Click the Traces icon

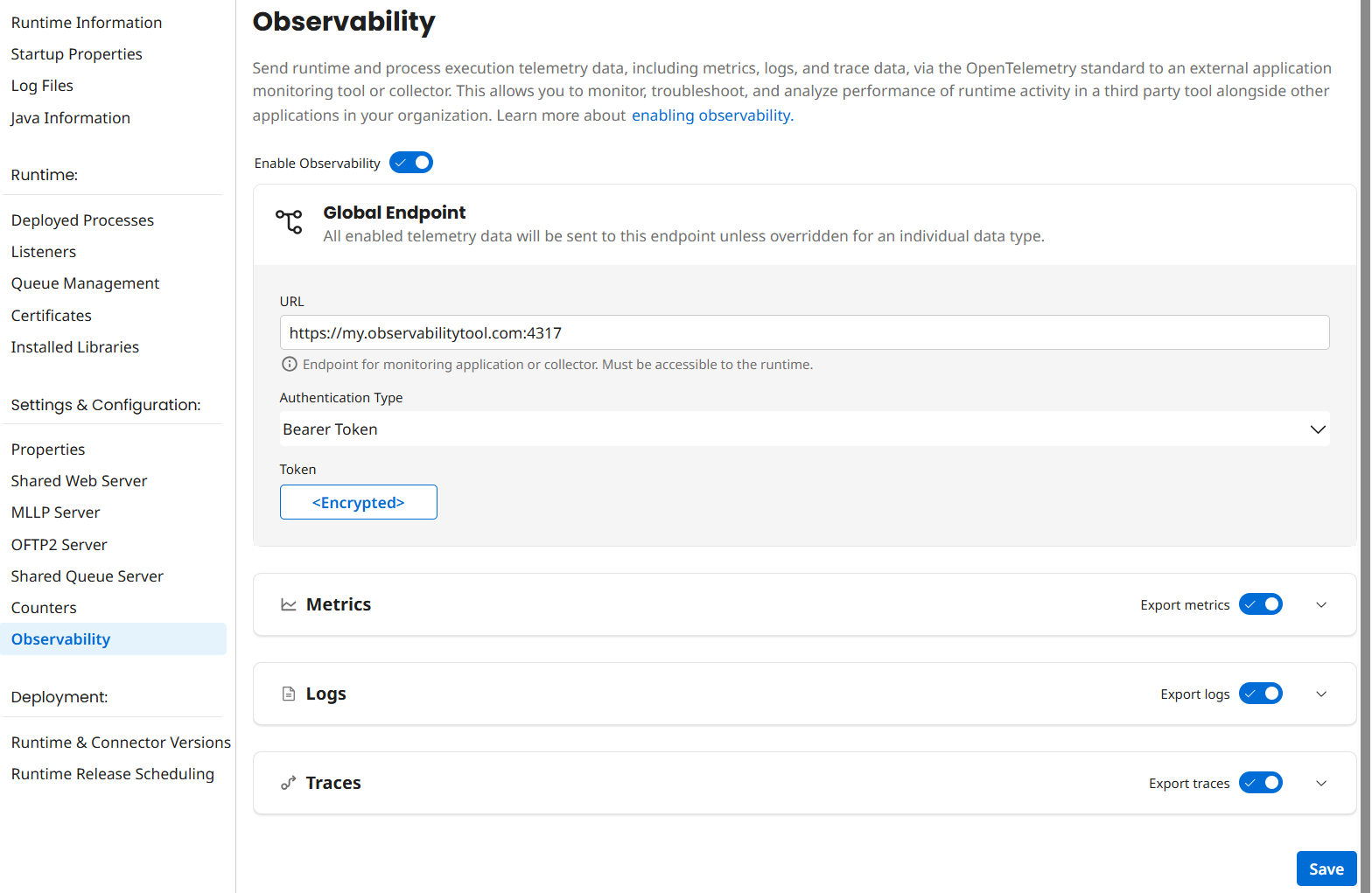coord(289,783)
